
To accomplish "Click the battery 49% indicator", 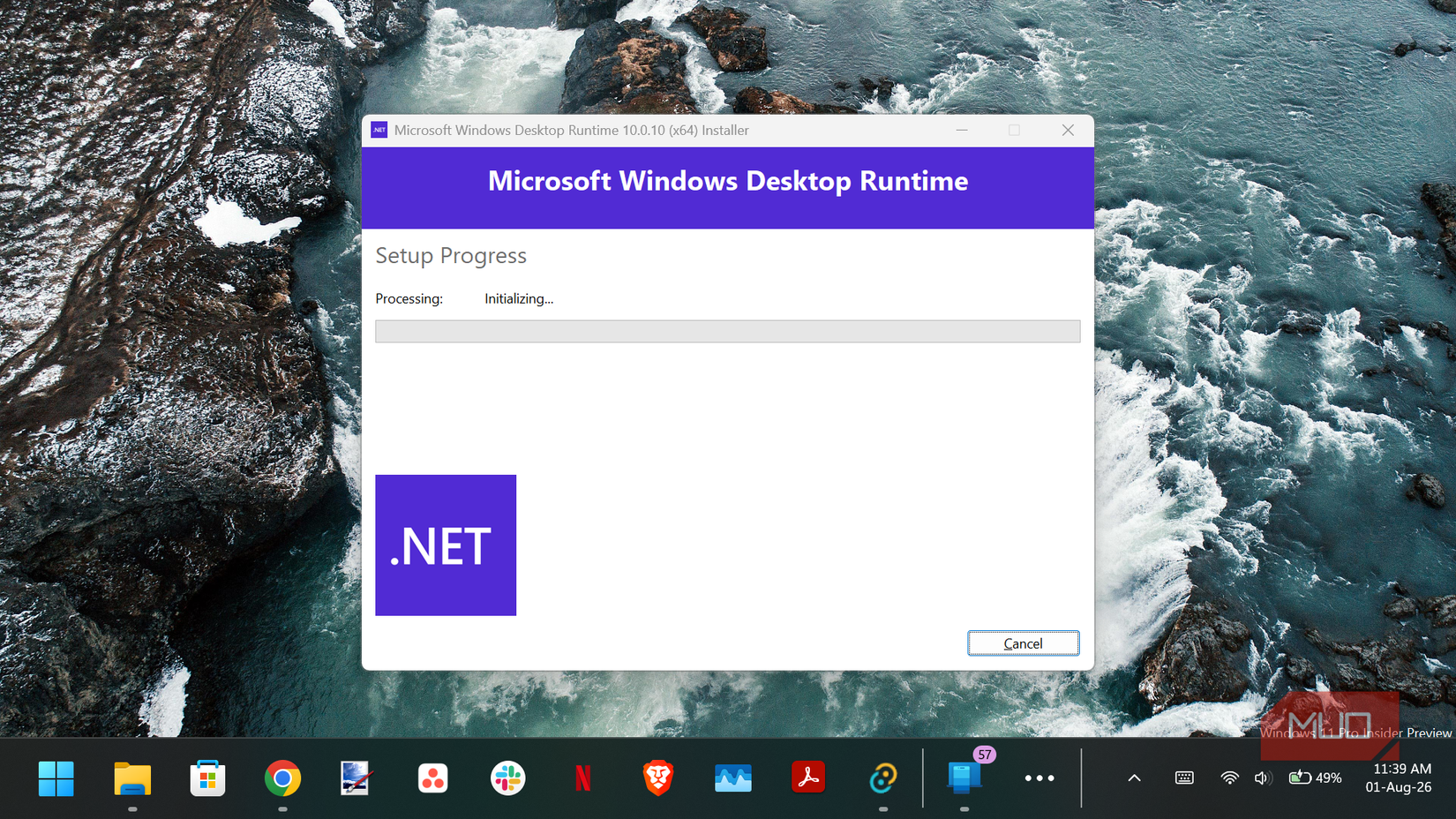I will (x=1316, y=778).
